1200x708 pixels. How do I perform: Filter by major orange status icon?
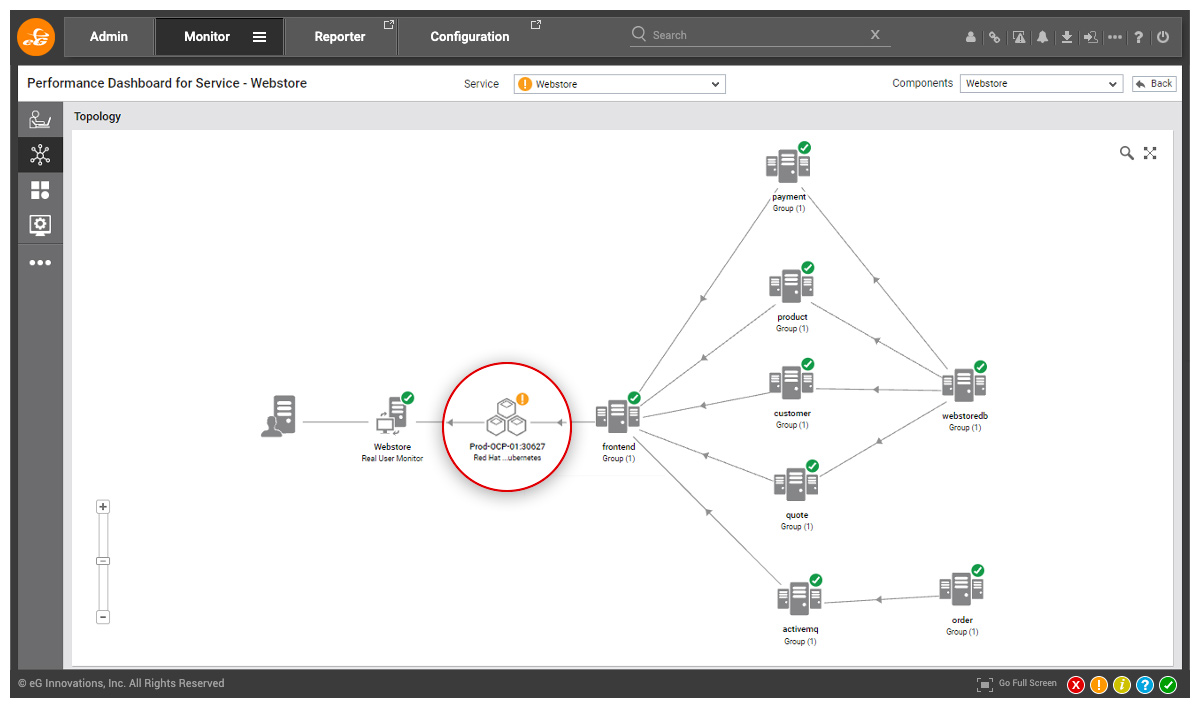(x=1099, y=685)
